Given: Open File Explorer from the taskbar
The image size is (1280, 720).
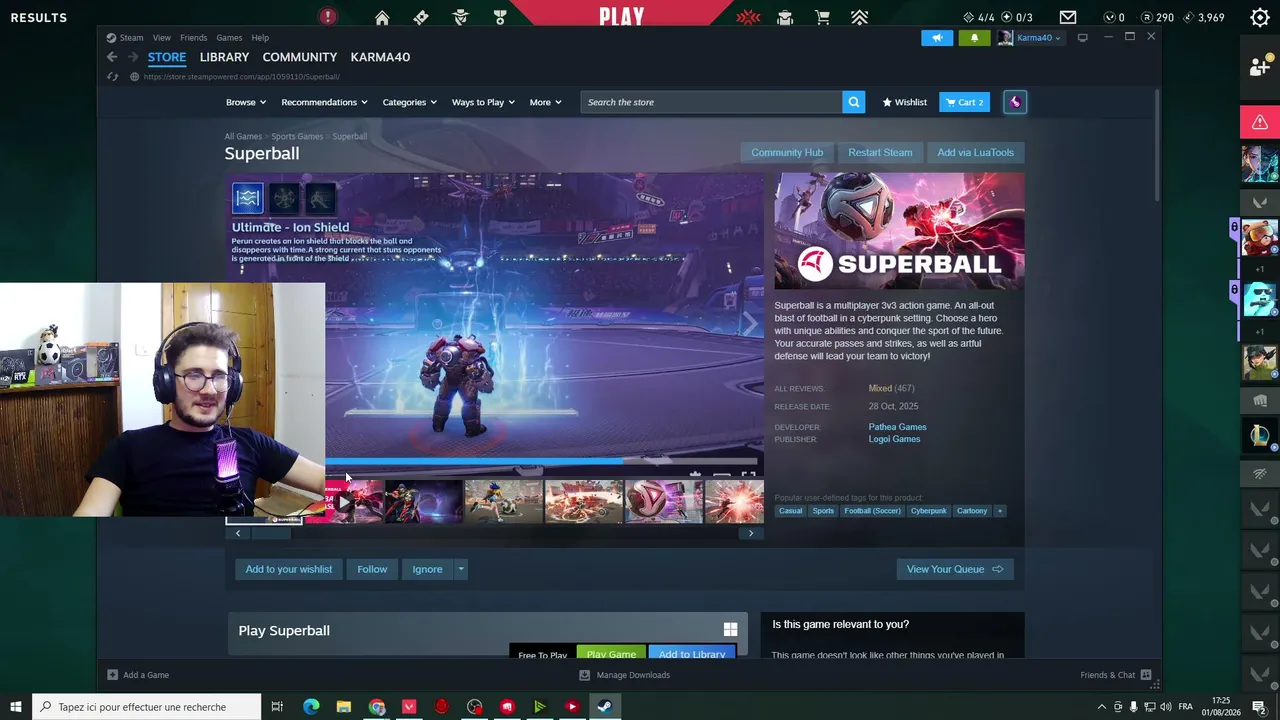Looking at the screenshot, I should [x=344, y=707].
